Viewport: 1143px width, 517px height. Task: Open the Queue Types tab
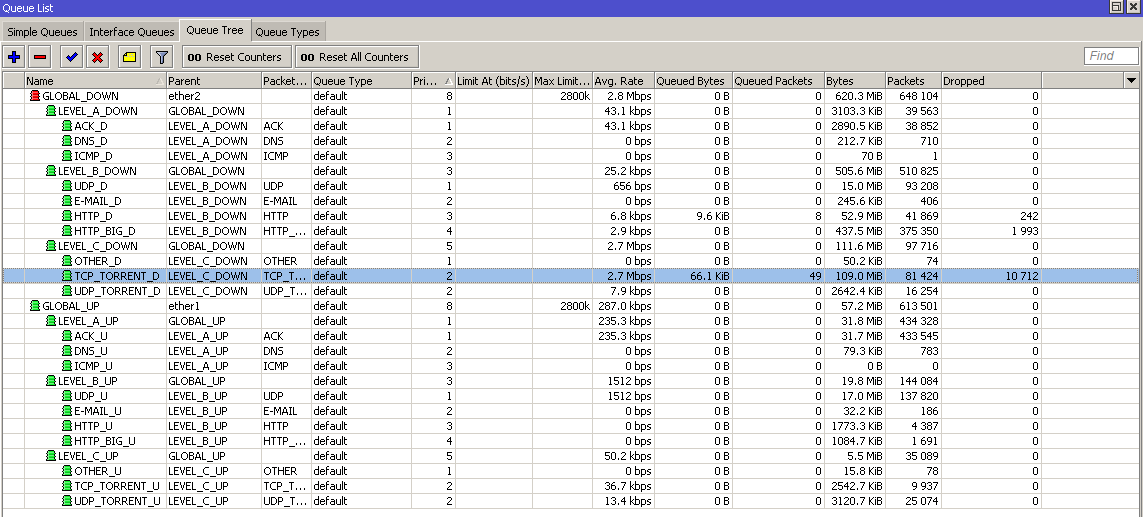(x=287, y=32)
